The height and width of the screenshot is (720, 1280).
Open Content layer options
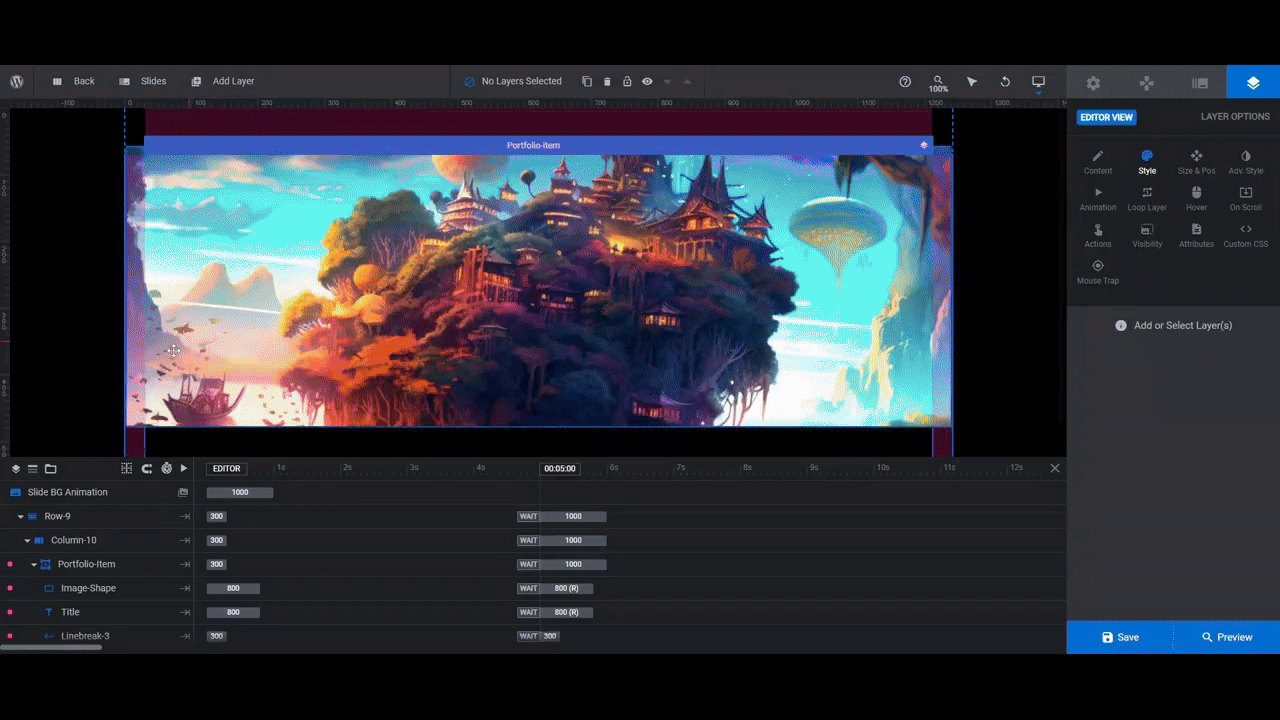point(1098,162)
